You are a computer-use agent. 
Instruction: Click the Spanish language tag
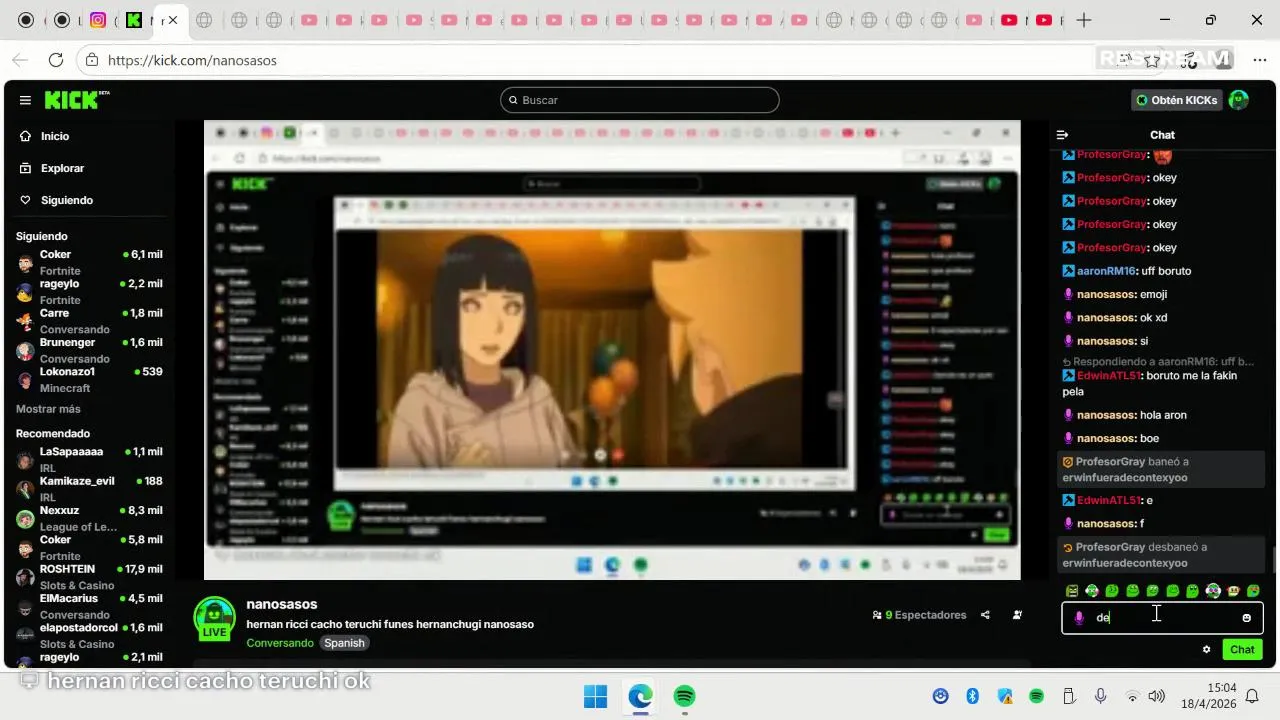coord(344,643)
